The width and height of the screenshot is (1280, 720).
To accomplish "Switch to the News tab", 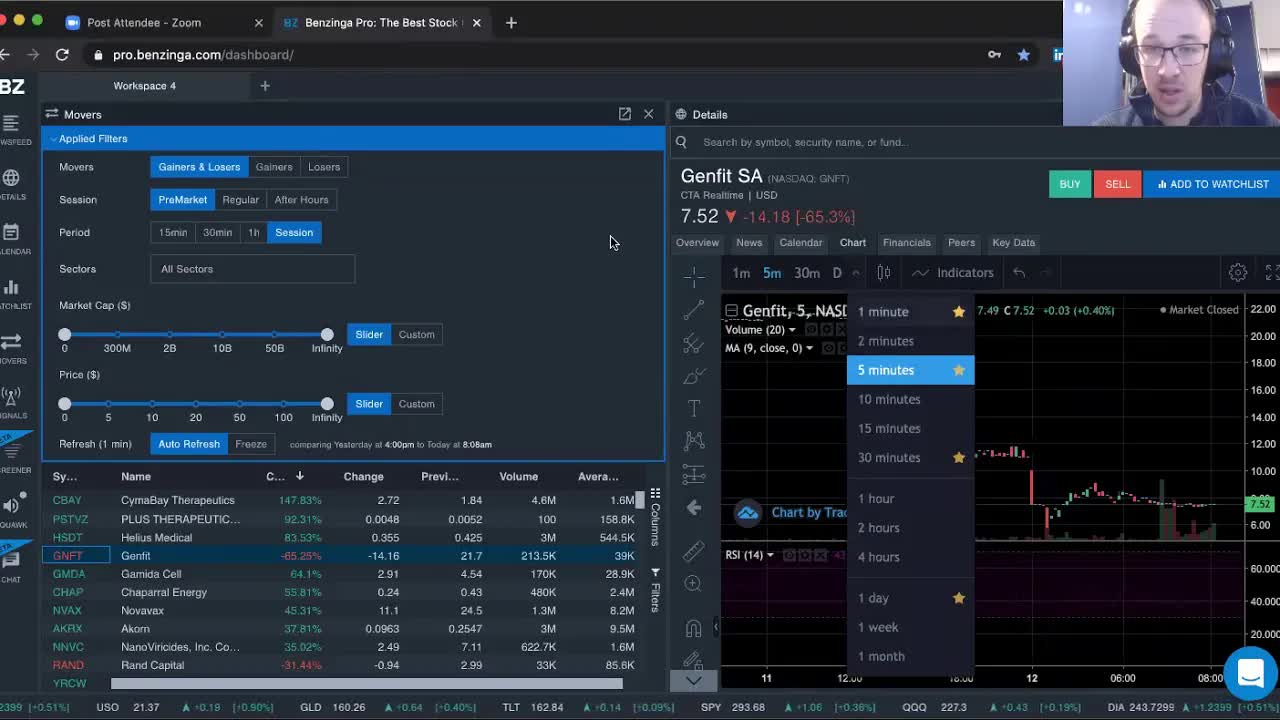I will coord(749,242).
